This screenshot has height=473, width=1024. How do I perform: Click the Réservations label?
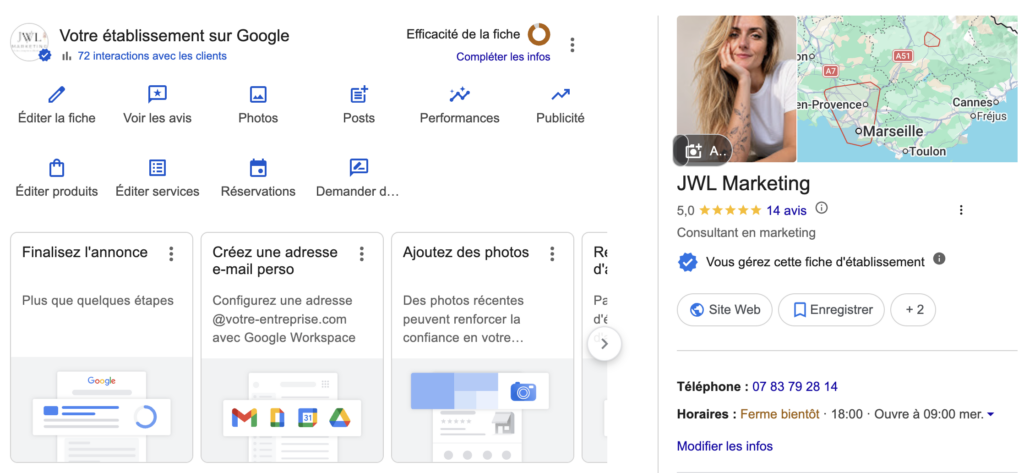tap(258, 191)
